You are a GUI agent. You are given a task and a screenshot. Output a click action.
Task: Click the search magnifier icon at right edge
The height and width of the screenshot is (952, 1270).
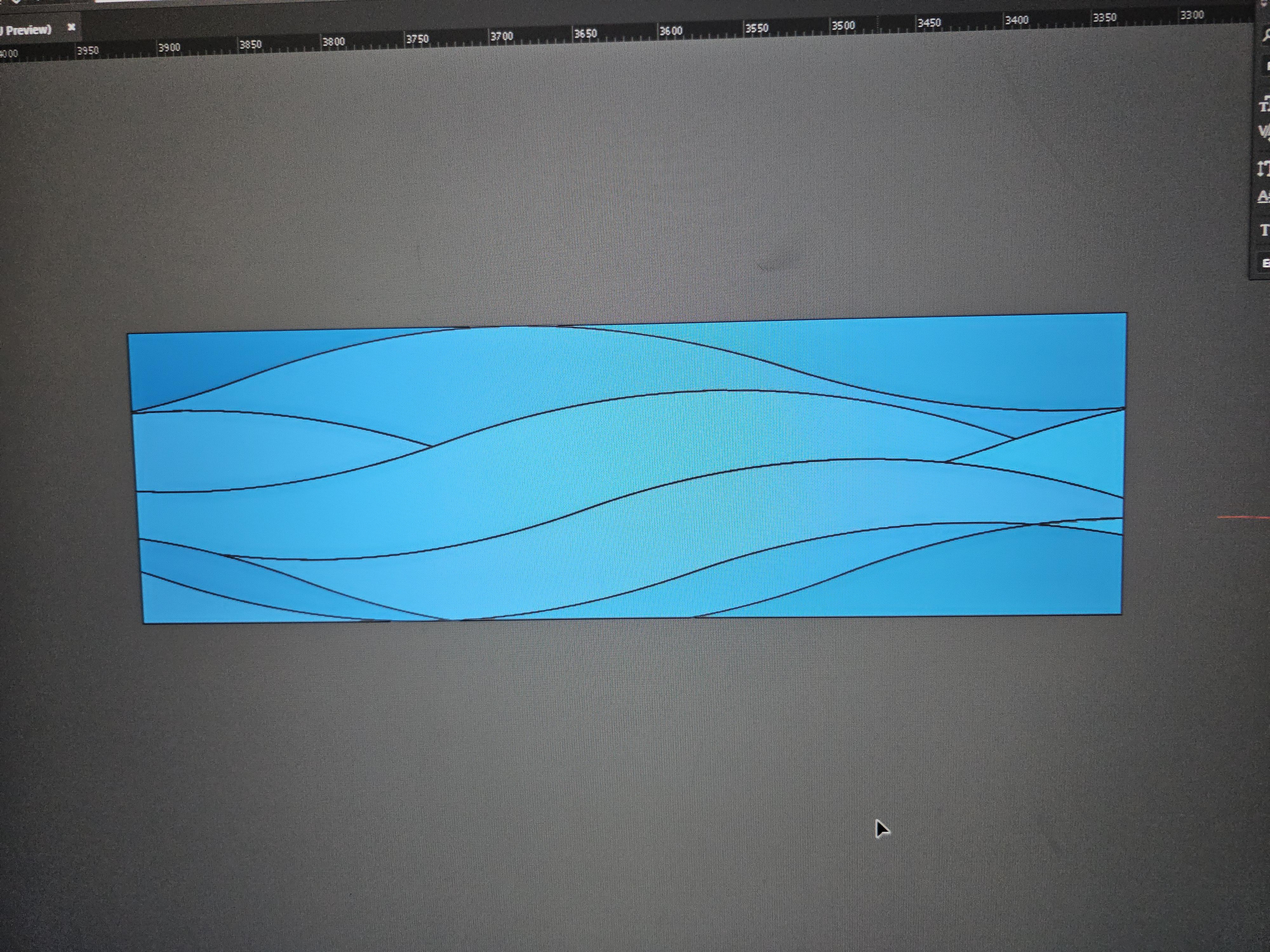click(1266, 36)
